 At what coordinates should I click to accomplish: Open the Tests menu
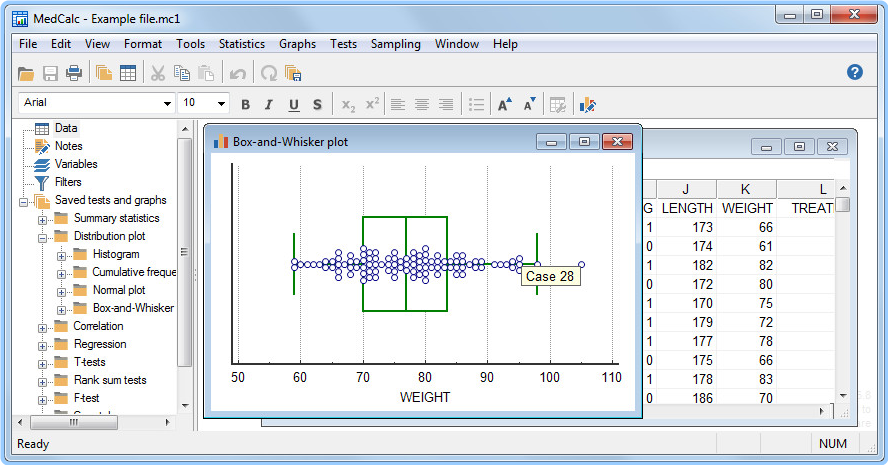click(343, 44)
